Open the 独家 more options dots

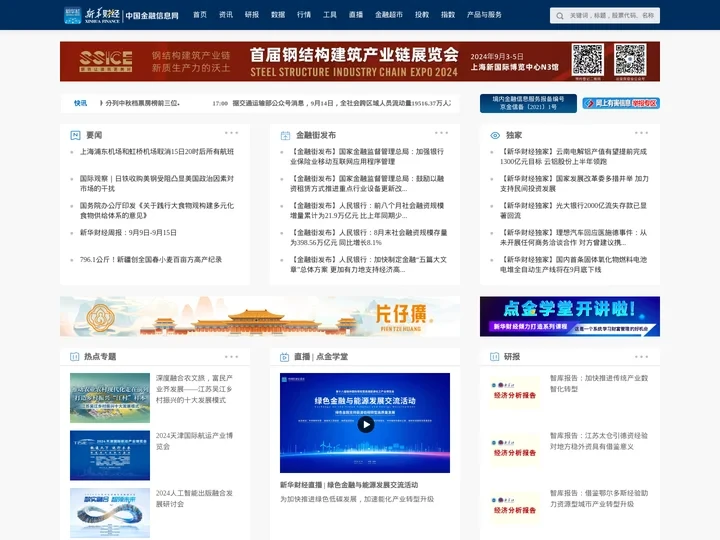tap(641, 133)
